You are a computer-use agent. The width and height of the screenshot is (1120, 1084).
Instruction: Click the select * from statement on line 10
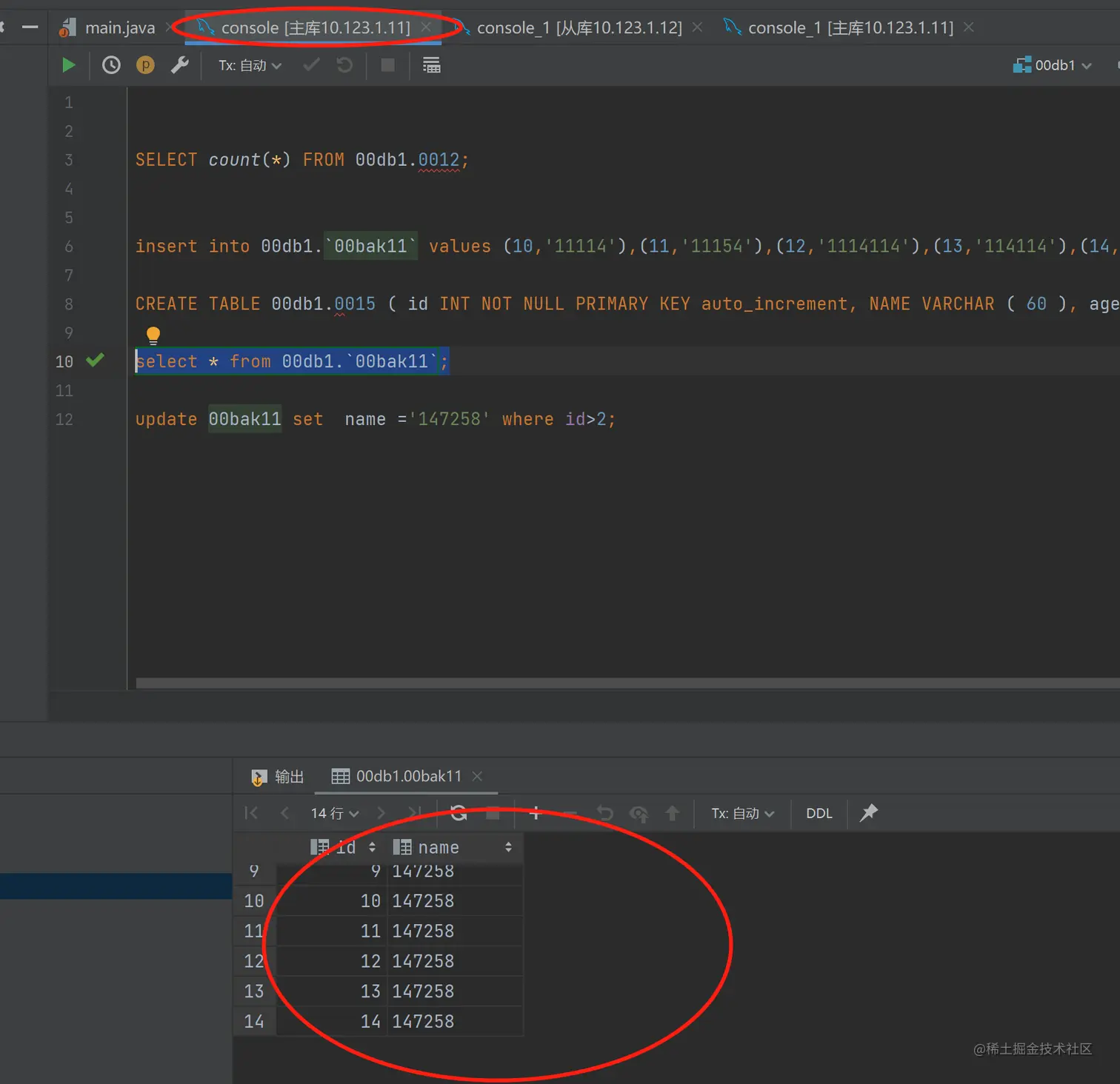292,361
